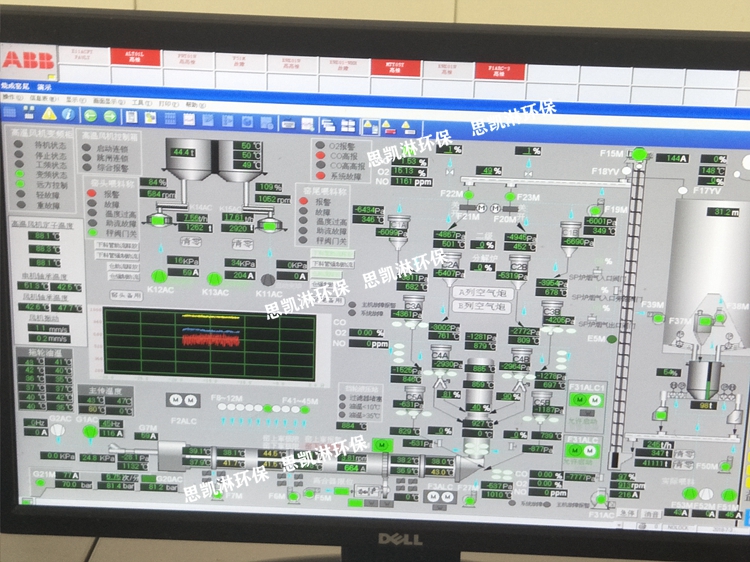Screen dimensions: 750x562
Task: Click the red ALT01L alarm tile
Action: tap(135, 57)
